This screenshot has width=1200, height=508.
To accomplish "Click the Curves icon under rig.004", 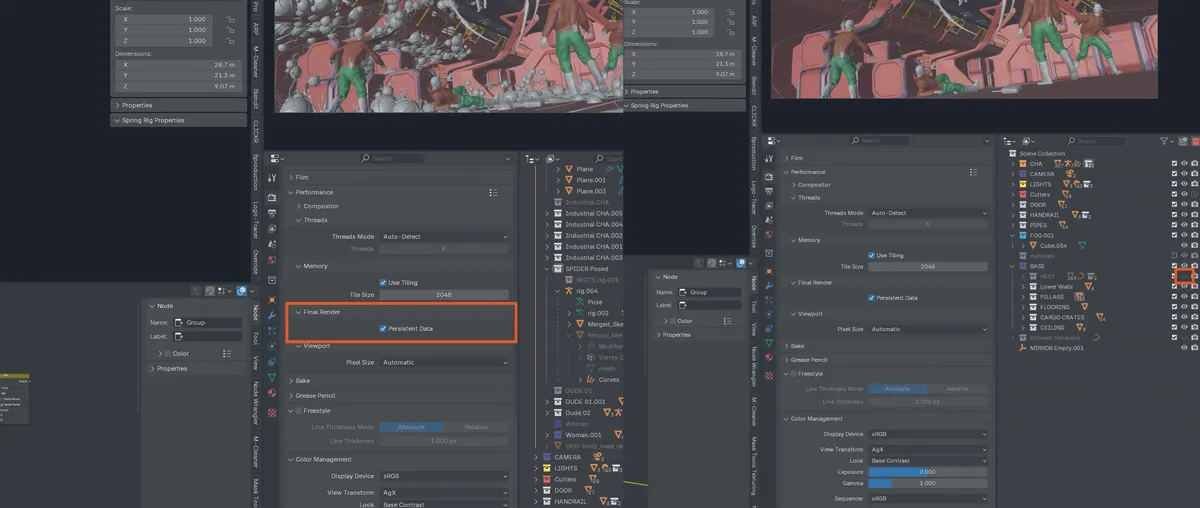I will click(590, 380).
